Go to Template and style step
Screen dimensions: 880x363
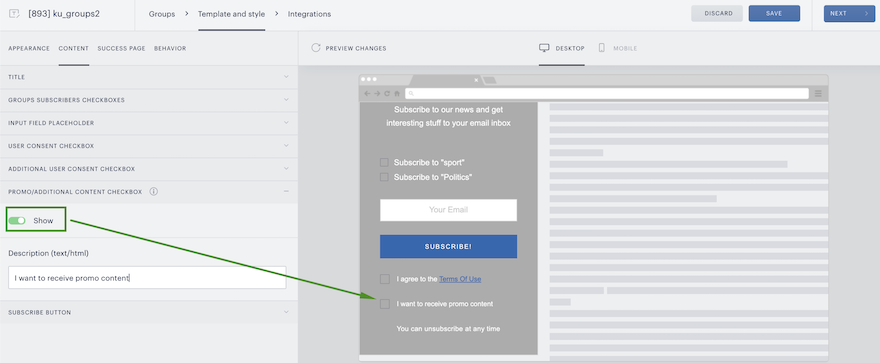pos(231,14)
